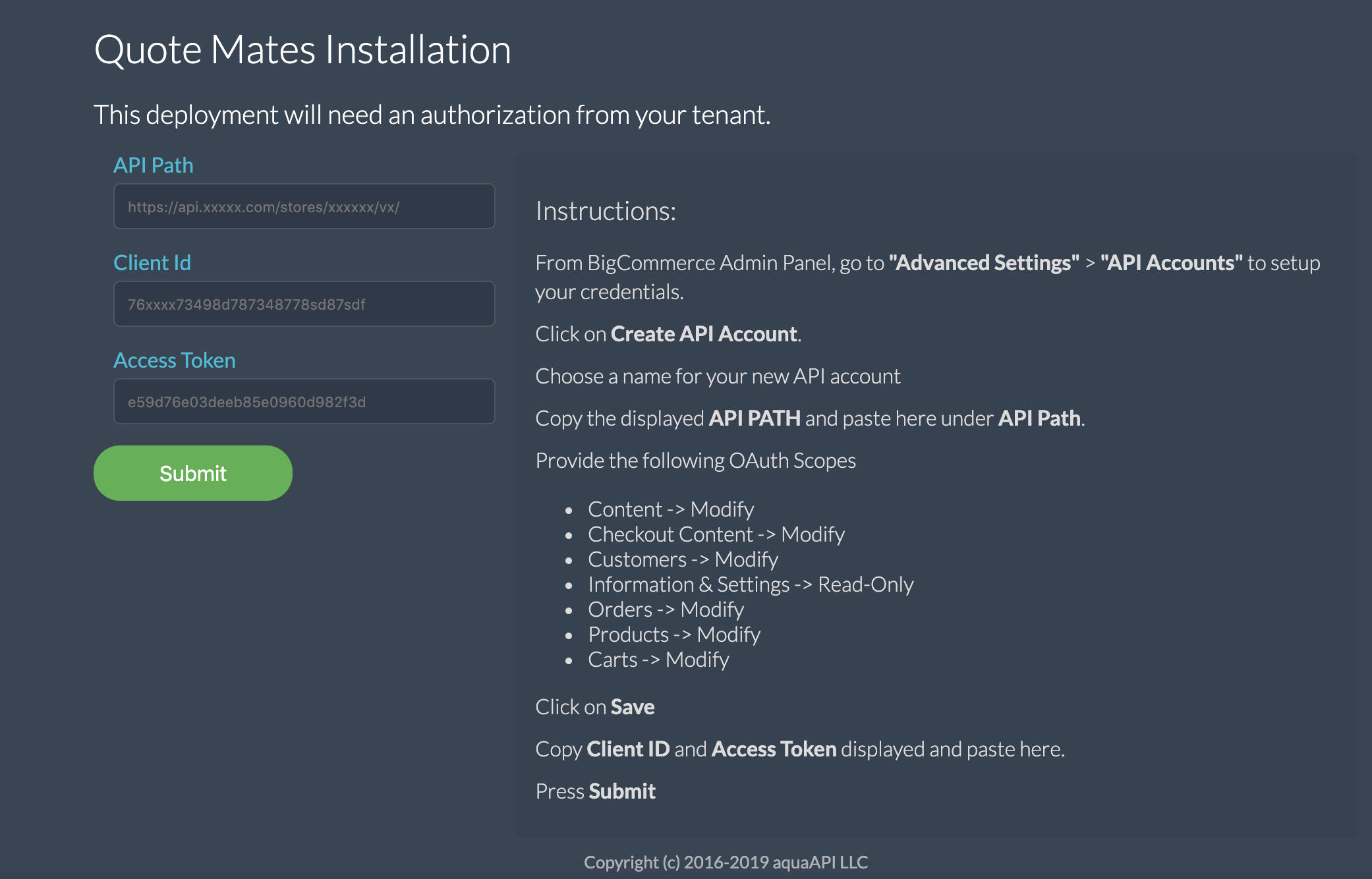Click into the Access Token field
Viewport: 1372px width, 879px height.
pos(304,402)
